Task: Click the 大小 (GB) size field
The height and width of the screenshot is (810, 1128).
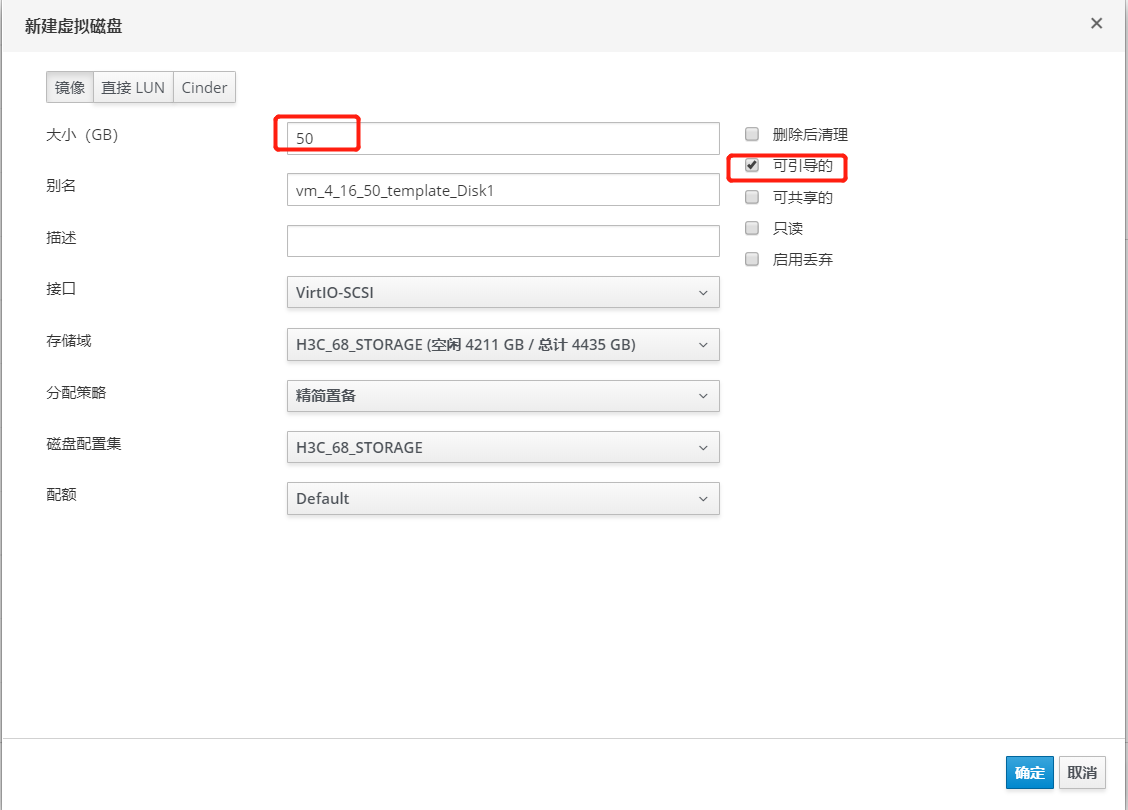Action: 502,138
